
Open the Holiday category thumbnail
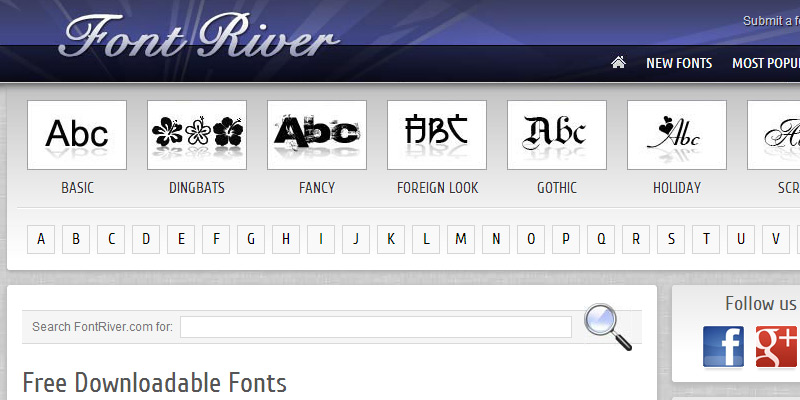click(677, 135)
